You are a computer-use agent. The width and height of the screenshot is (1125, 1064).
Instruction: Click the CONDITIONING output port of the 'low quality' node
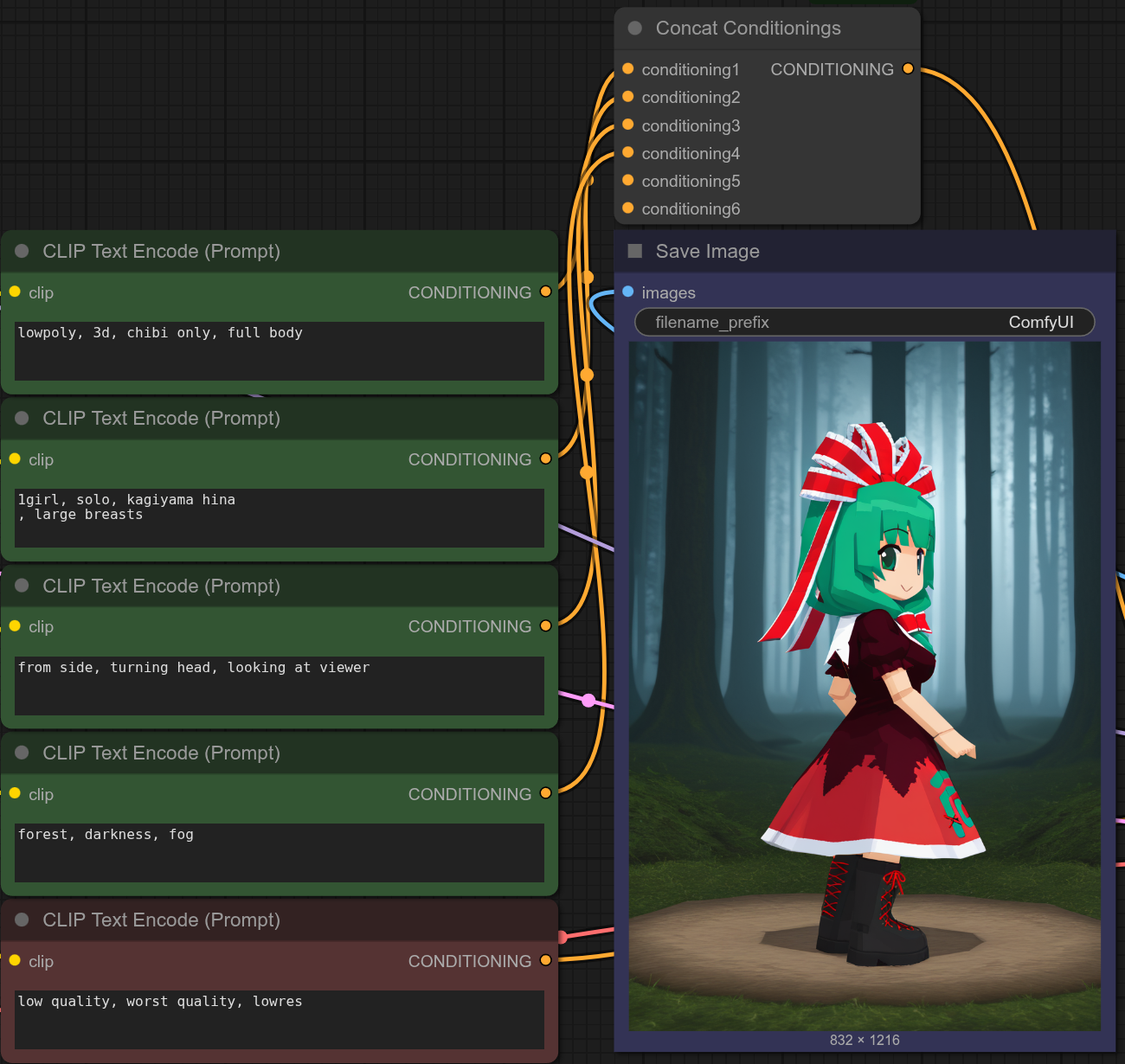[545, 960]
